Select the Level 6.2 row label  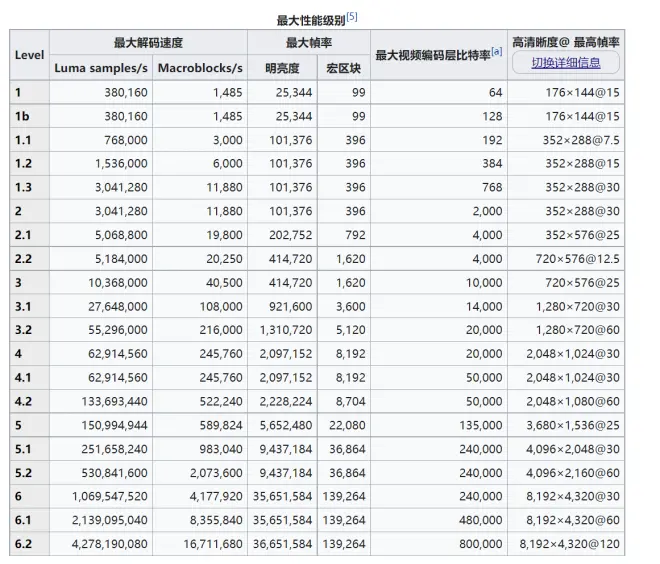coord(29,544)
